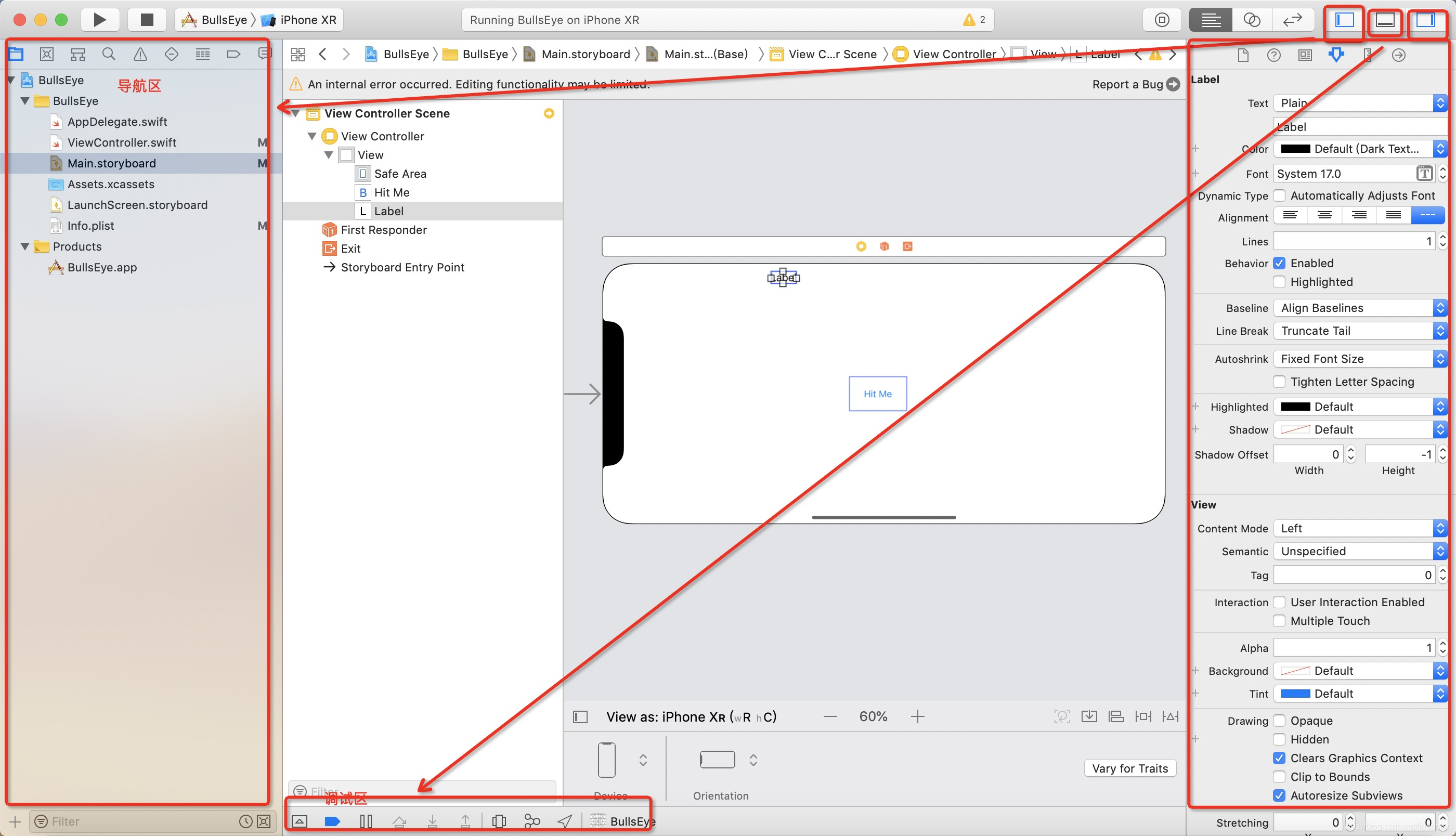
Task: Click the Hit Me button on canvas
Action: pyautogui.click(x=877, y=393)
